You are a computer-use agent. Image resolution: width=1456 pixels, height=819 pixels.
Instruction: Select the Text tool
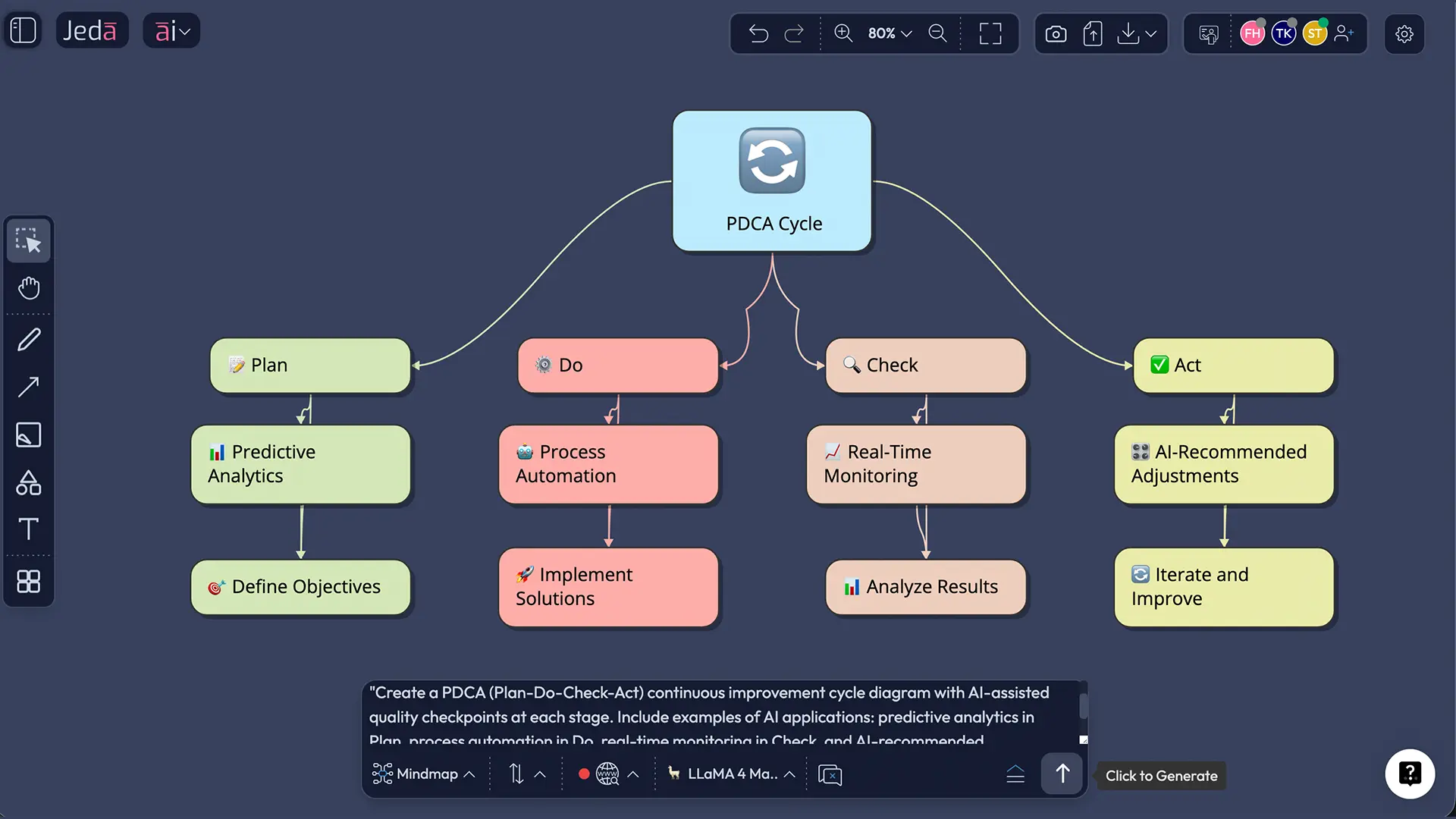pos(29,529)
